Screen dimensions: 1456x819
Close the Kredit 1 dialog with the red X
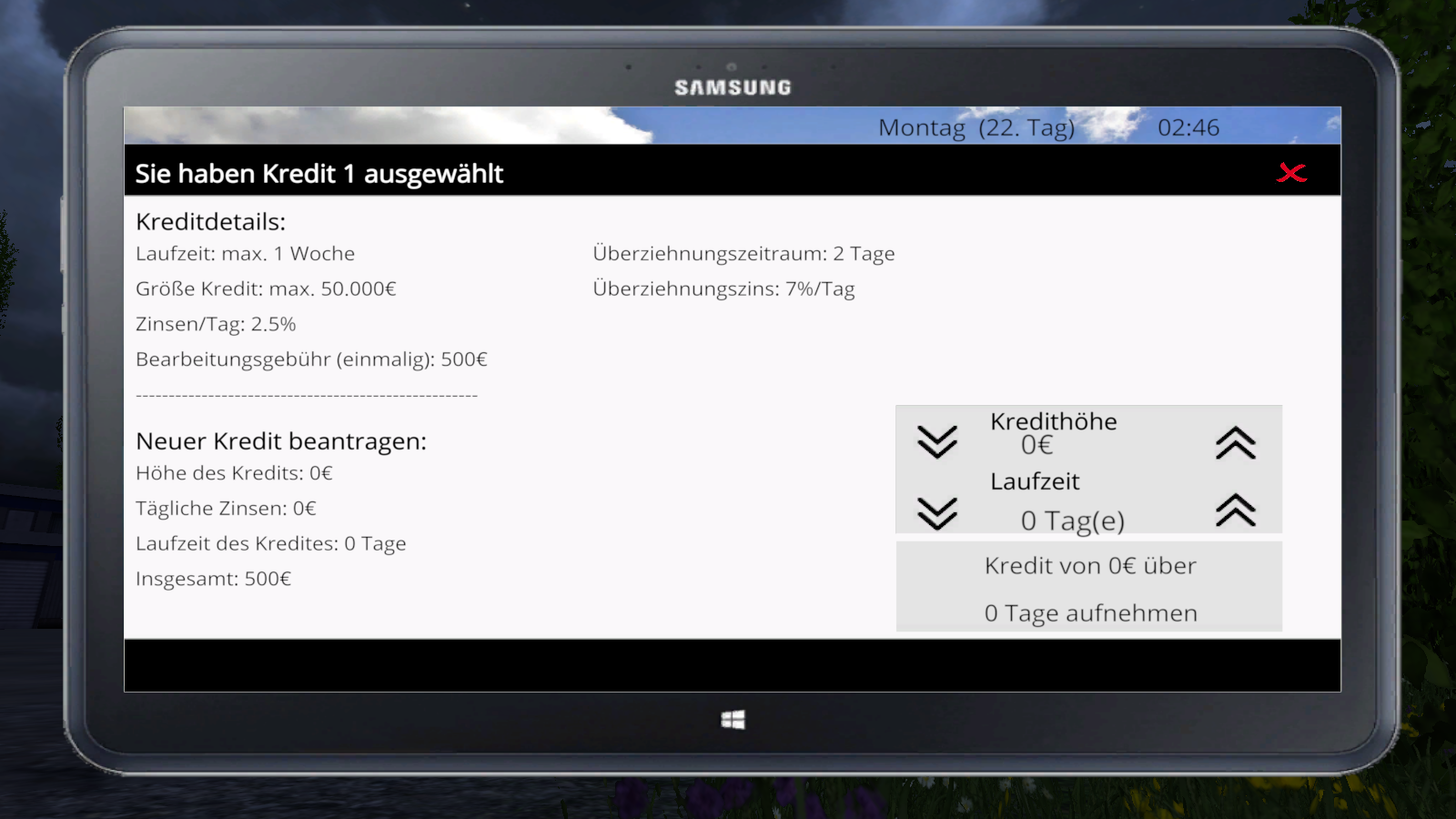click(x=1291, y=173)
